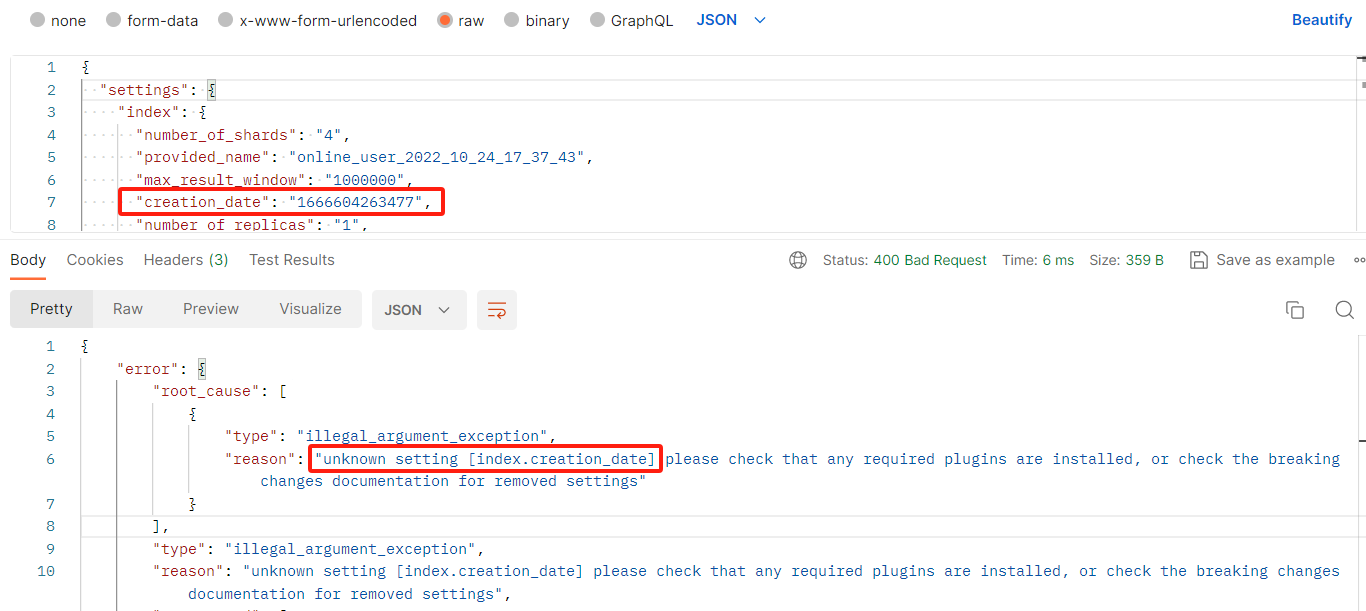Viewport: 1366px width, 611px height.
Task: Copy the response body to clipboard
Action: 1295,310
